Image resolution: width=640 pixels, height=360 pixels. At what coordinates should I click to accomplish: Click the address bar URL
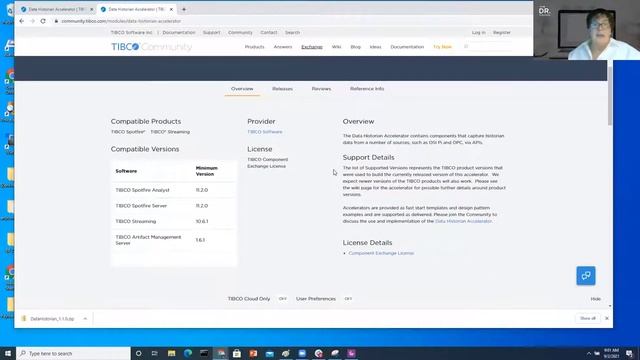[x=121, y=21]
